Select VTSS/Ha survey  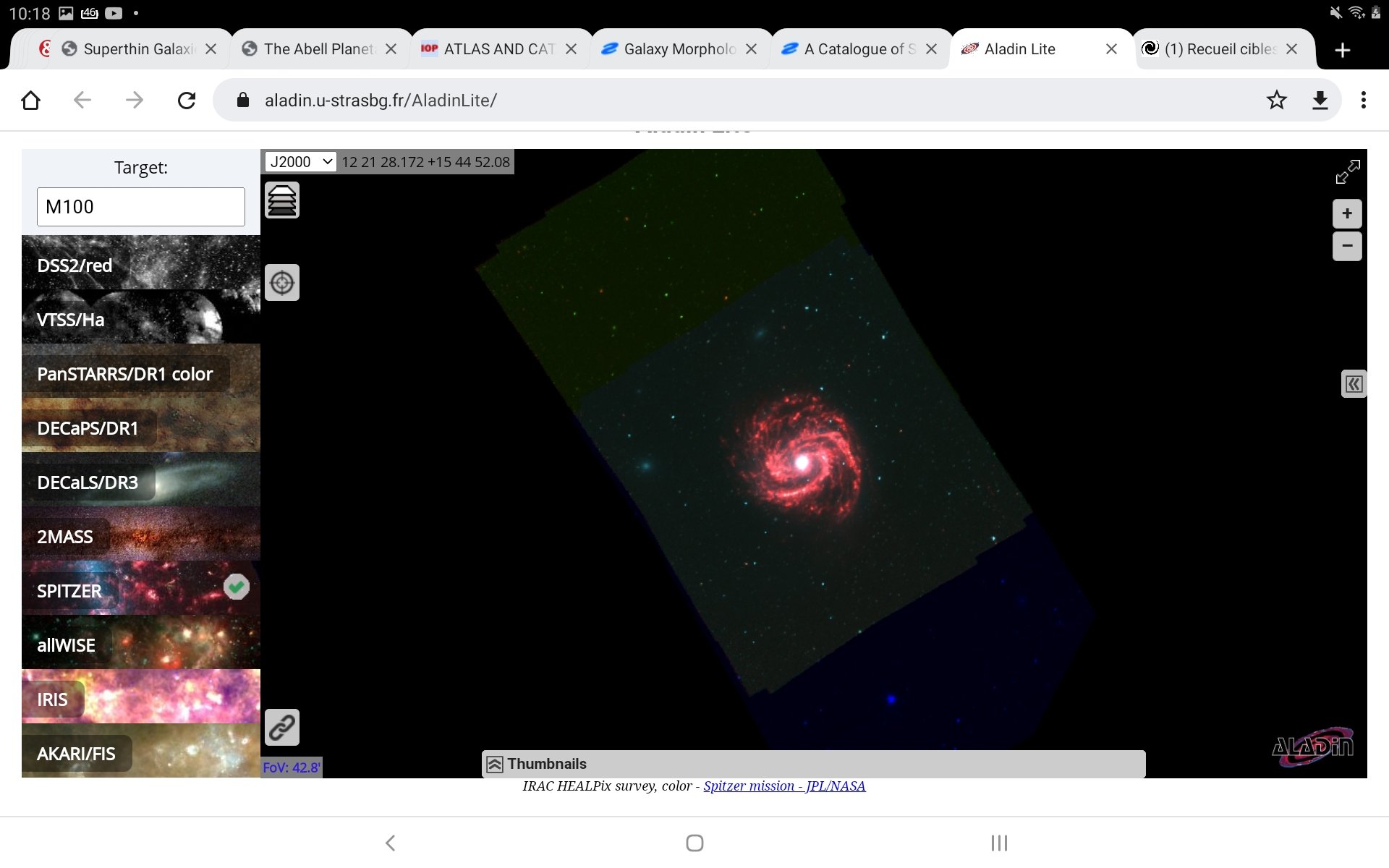click(x=141, y=317)
